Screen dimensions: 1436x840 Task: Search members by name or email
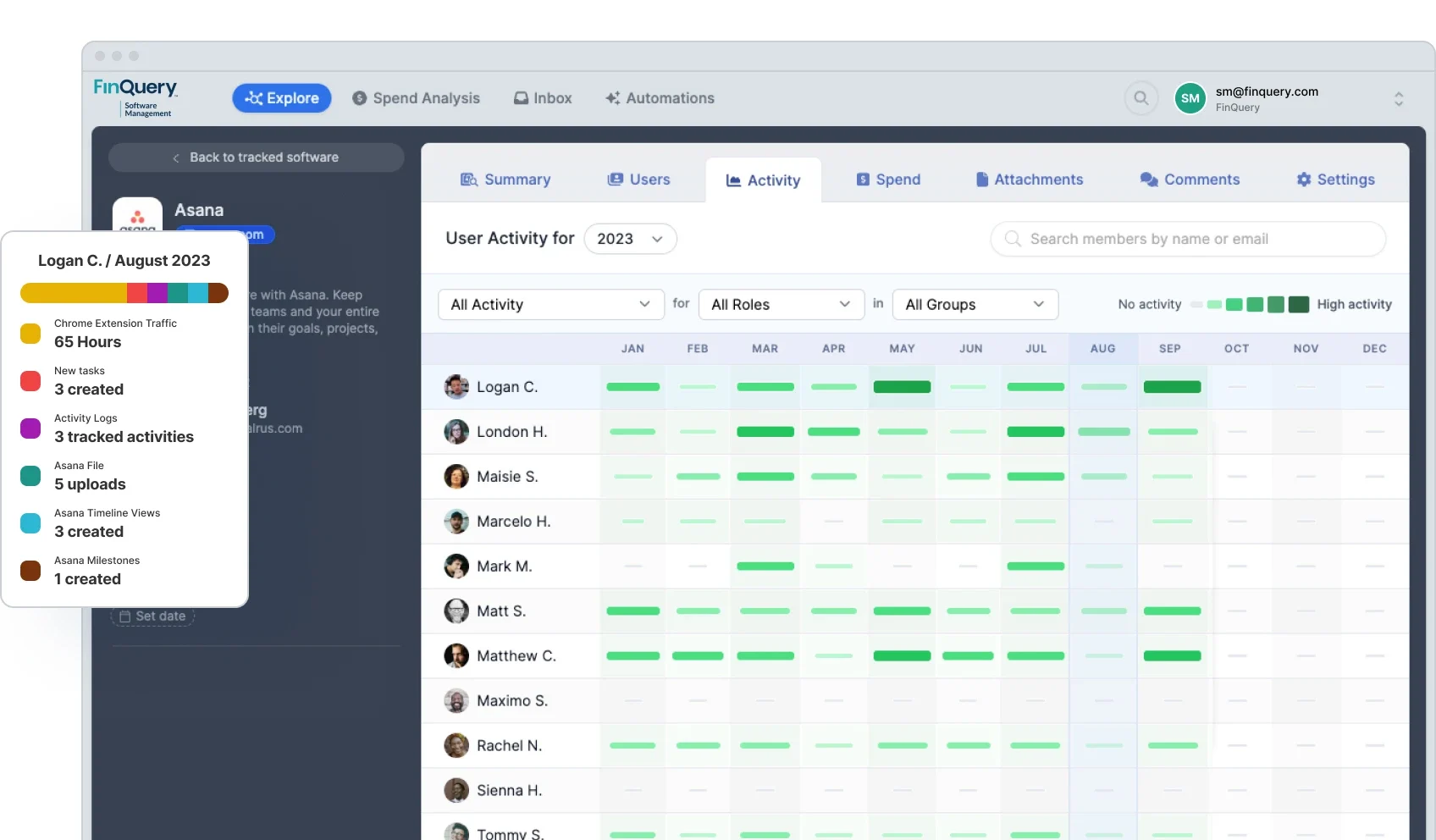[1188, 239]
